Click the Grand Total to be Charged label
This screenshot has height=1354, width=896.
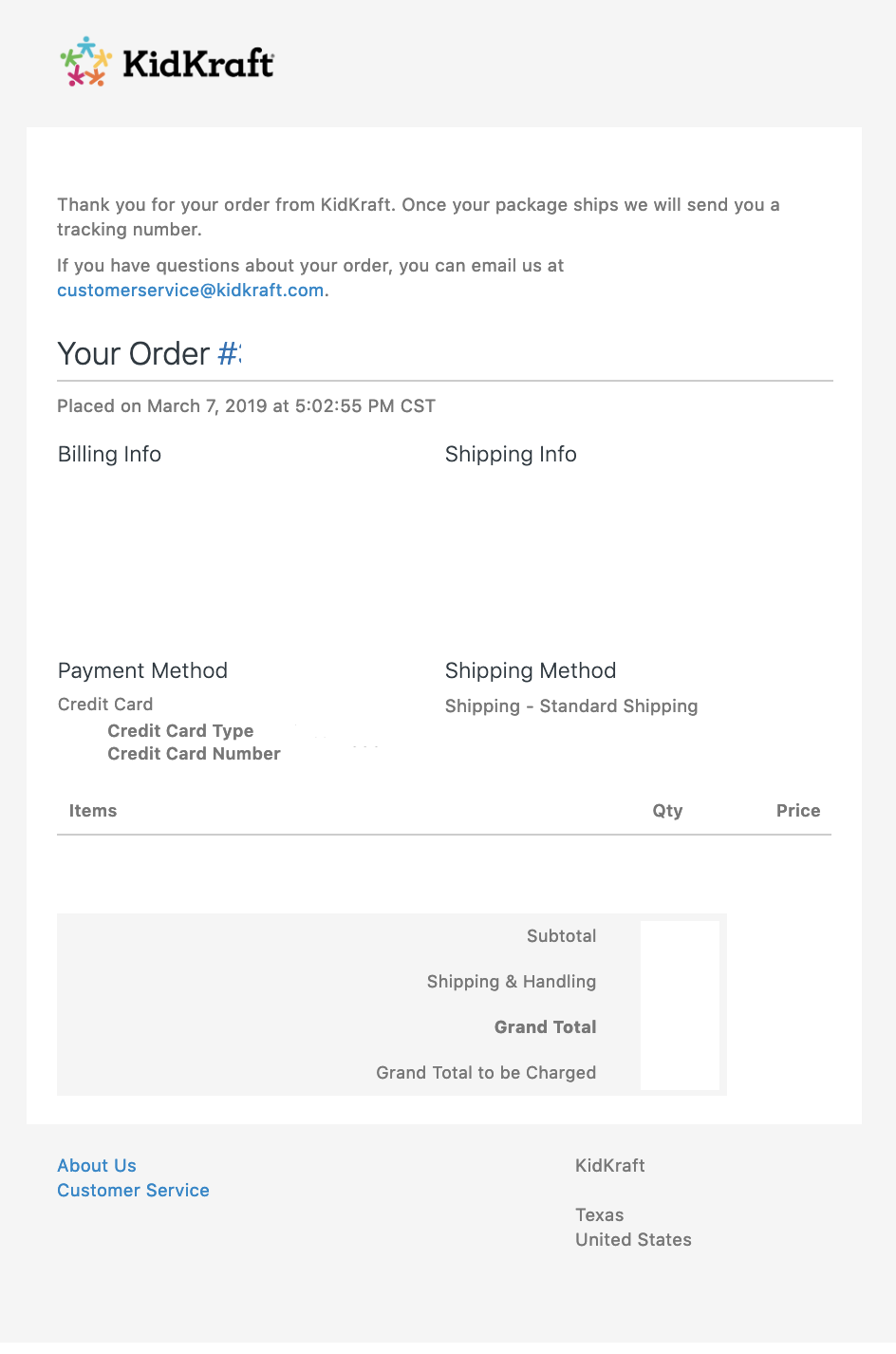(x=486, y=1073)
